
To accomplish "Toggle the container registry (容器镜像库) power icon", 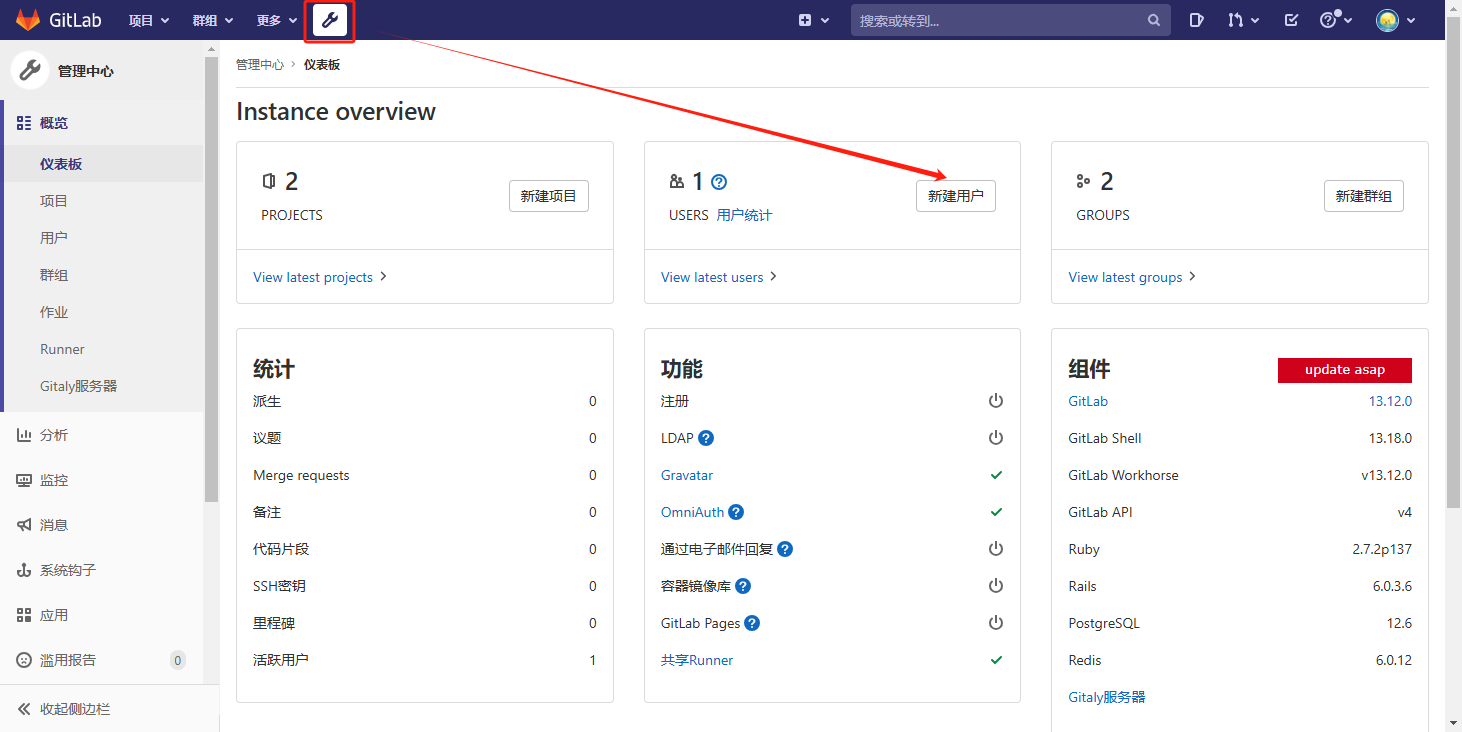I will click(x=995, y=586).
